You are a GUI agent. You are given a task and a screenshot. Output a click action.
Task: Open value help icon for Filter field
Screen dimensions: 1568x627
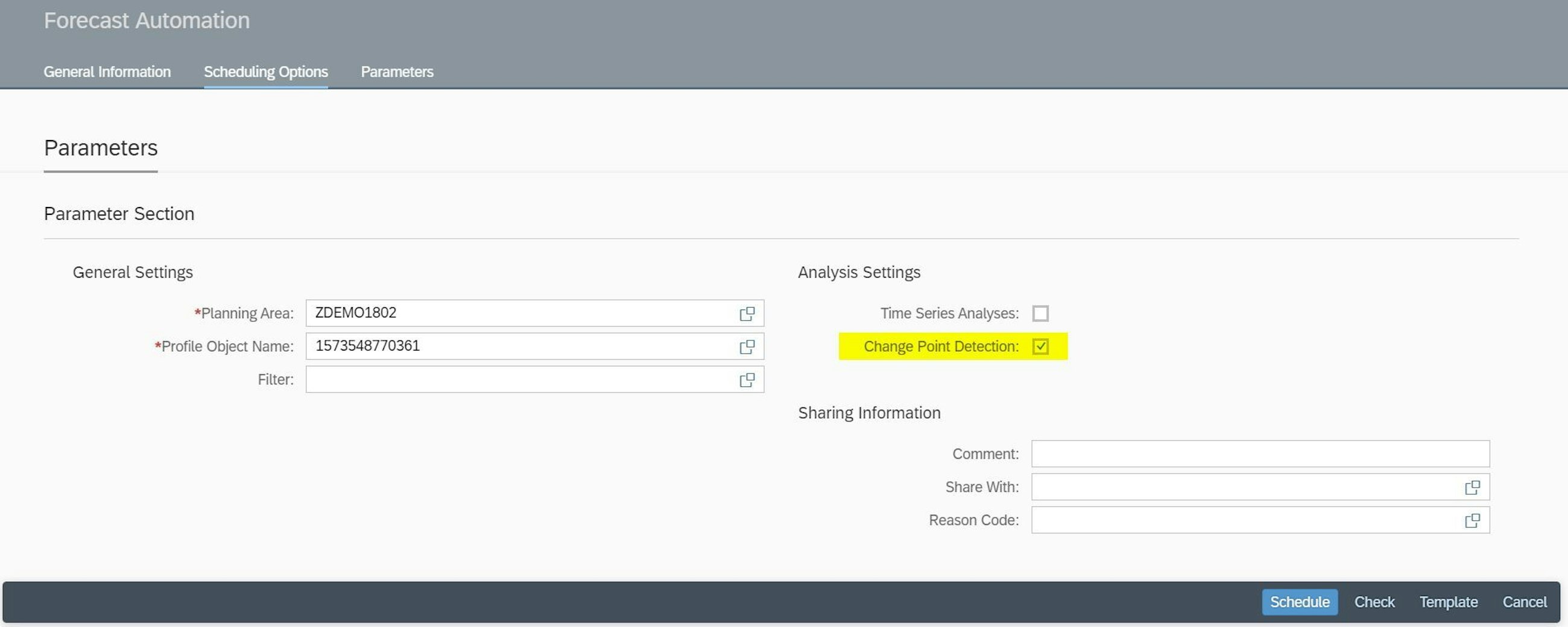pyautogui.click(x=747, y=380)
